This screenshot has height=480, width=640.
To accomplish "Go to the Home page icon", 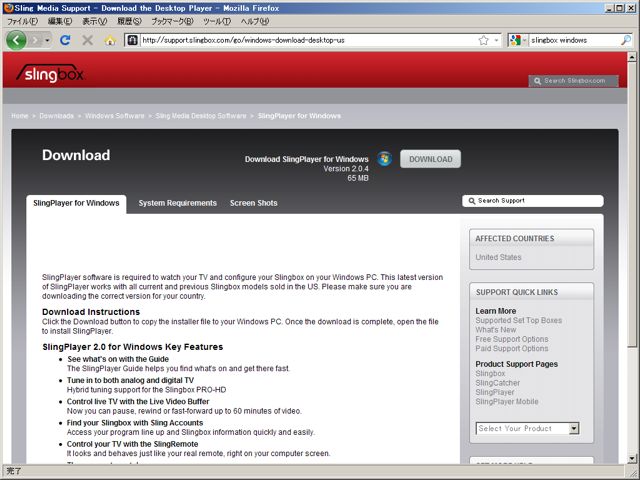I will click(110, 40).
